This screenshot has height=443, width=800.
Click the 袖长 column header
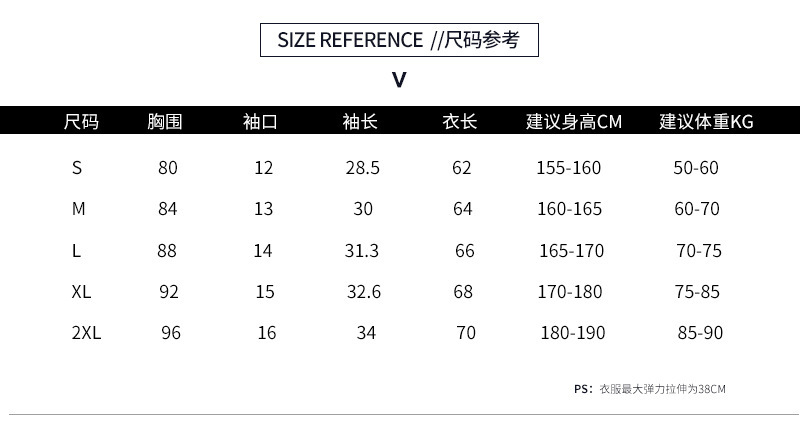click(x=360, y=122)
